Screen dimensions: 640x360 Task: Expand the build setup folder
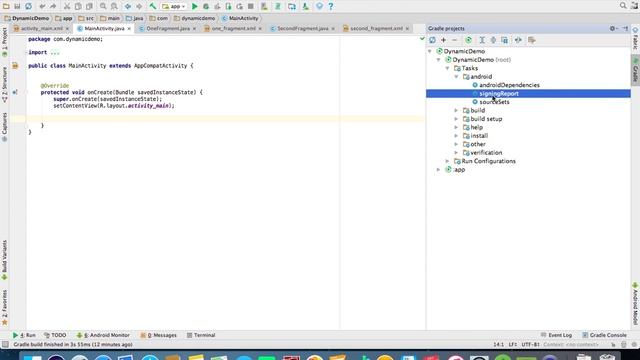tap(456, 119)
